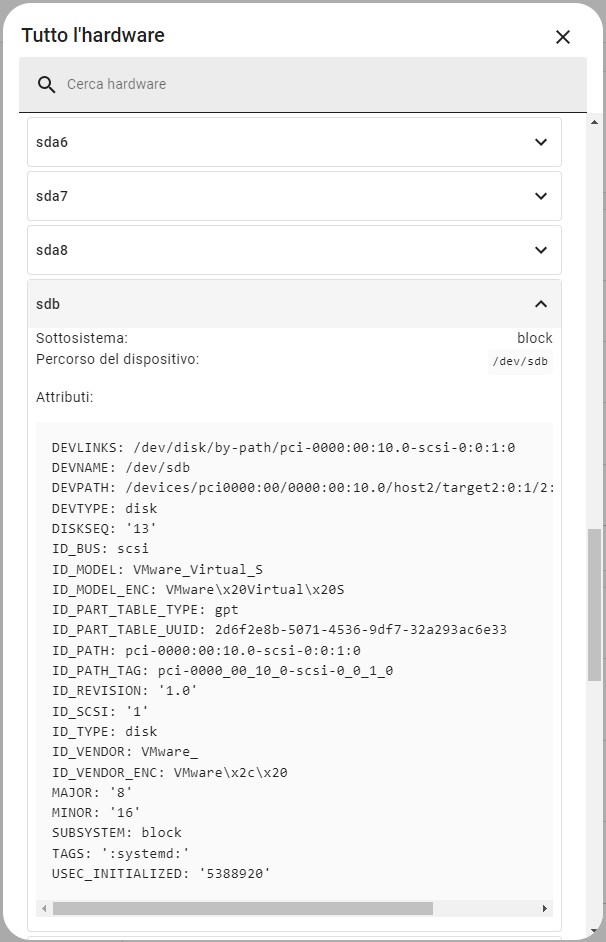Click the horizontal scrollbar track below attributes

click(x=290, y=908)
